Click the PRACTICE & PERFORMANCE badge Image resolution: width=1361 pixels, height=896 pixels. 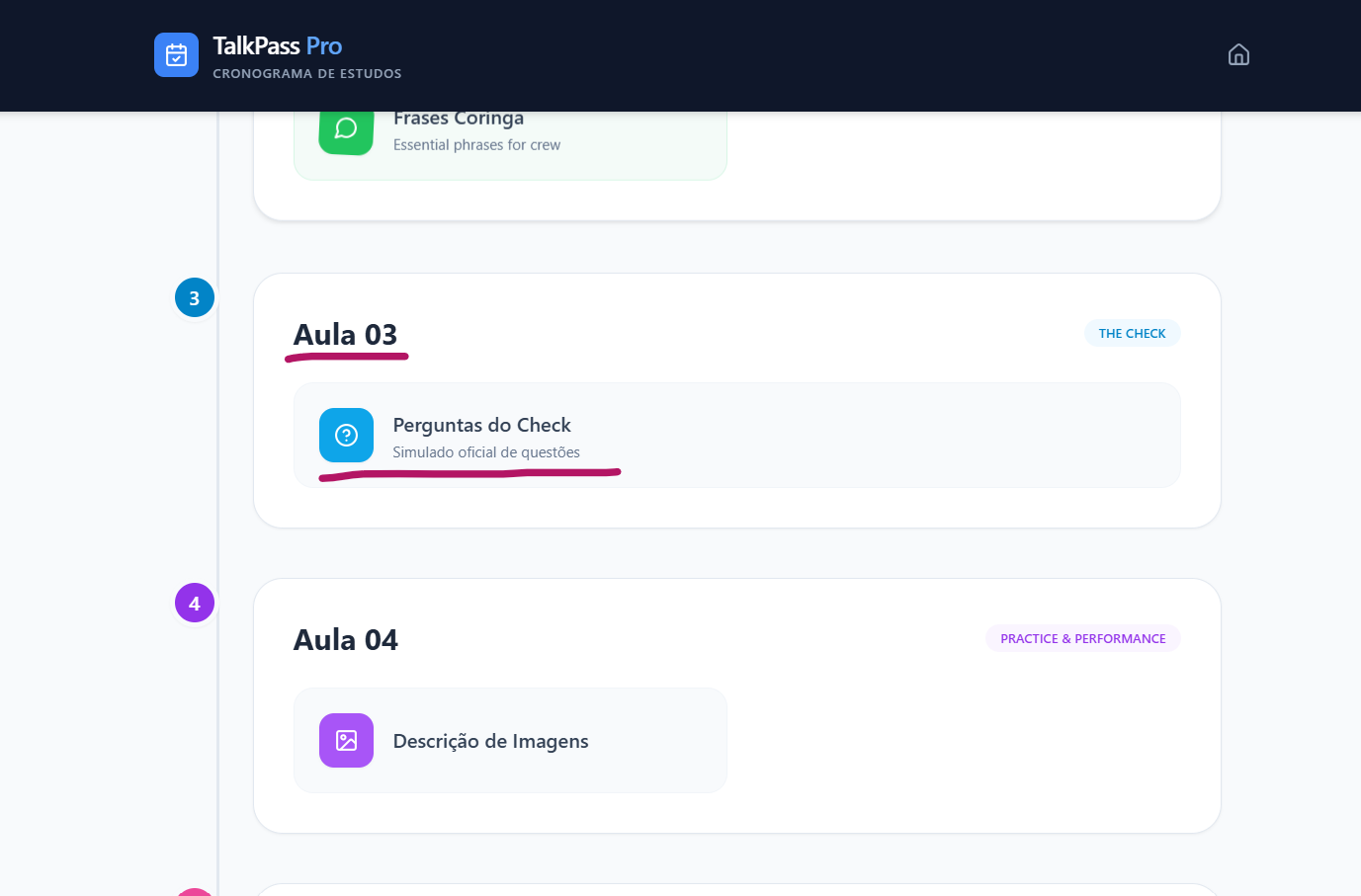(1082, 638)
